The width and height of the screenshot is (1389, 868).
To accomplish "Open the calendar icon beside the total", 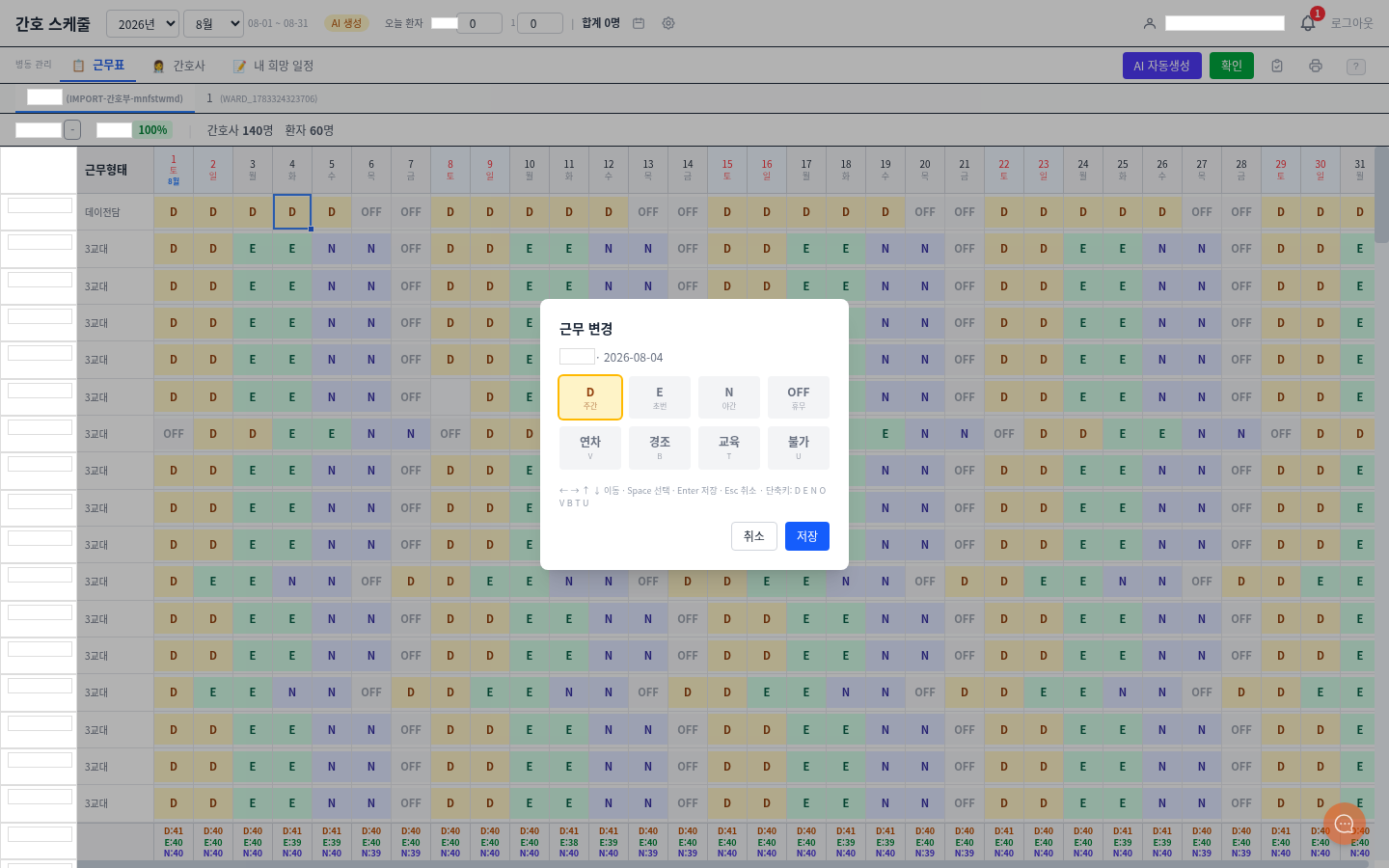I will tap(639, 23).
